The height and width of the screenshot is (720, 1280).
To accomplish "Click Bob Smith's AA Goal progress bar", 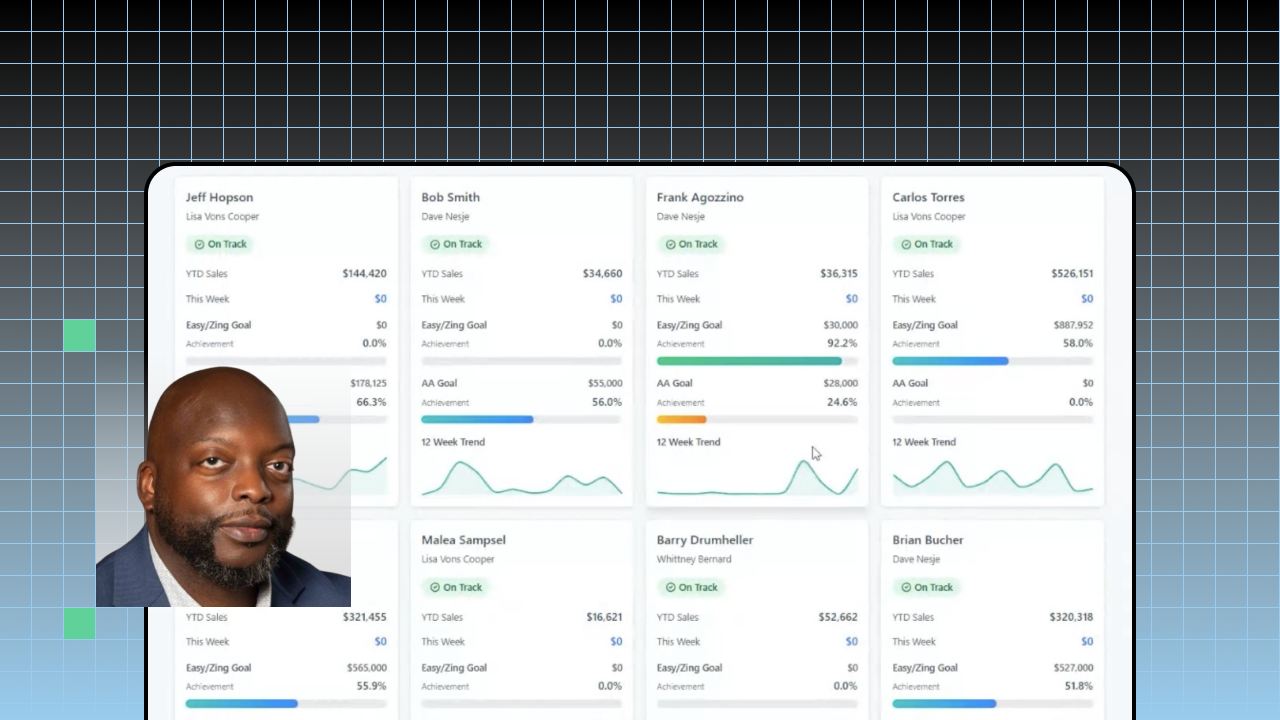I will click(x=521, y=419).
